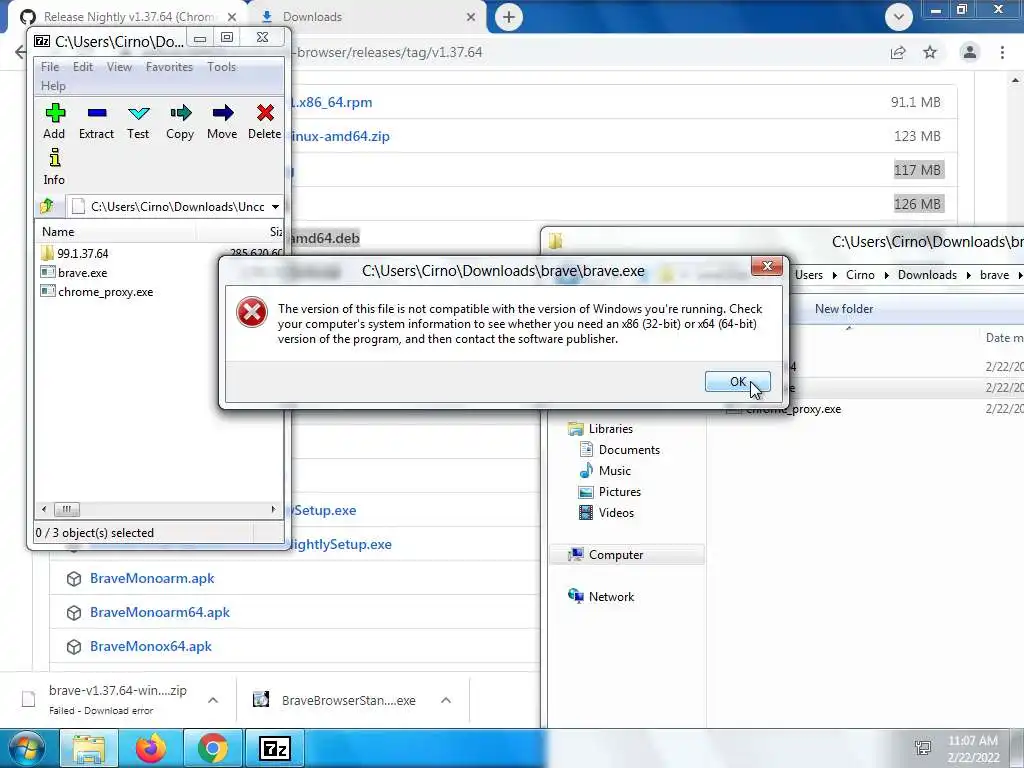Open the Info tool in 7-Zip
The image size is (1024, 768).
[54, 167]
